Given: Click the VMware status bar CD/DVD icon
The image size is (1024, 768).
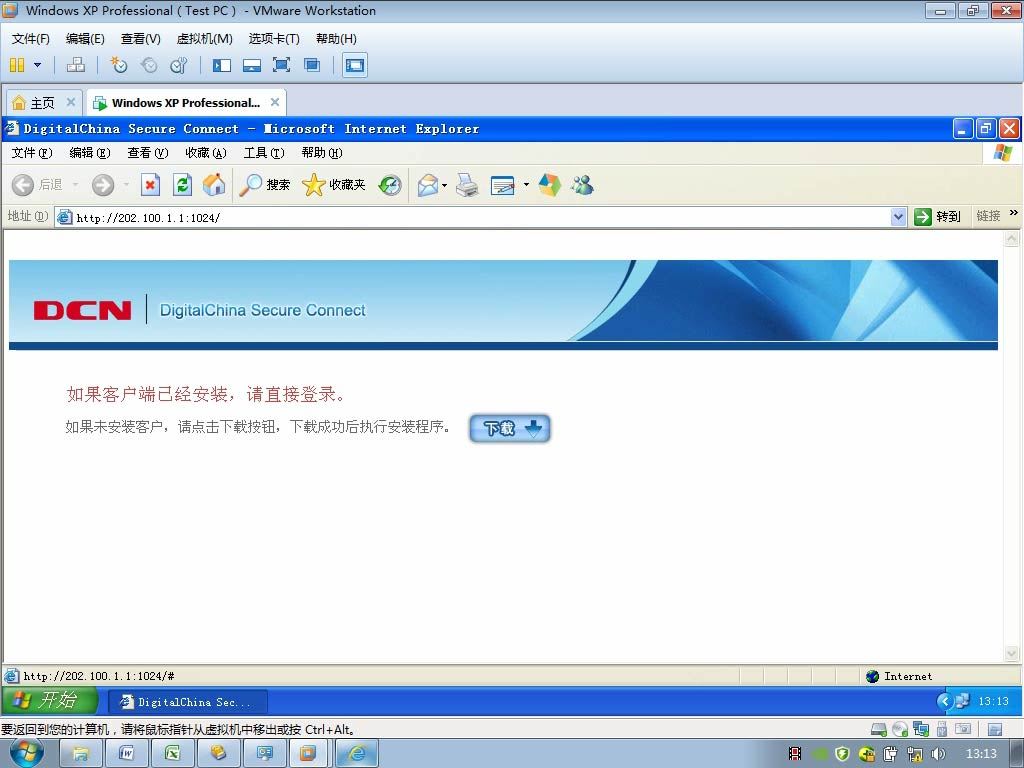Looking at the screenshot, I should pos(900,729).
